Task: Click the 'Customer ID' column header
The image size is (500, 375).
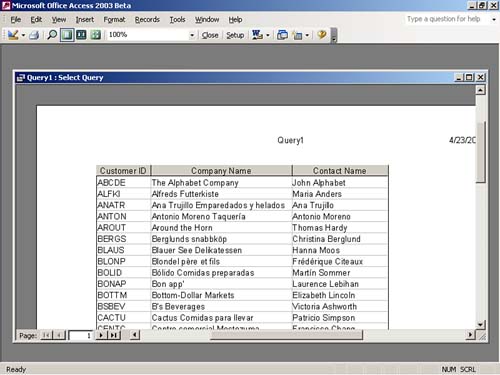Action: pos(123,171)
